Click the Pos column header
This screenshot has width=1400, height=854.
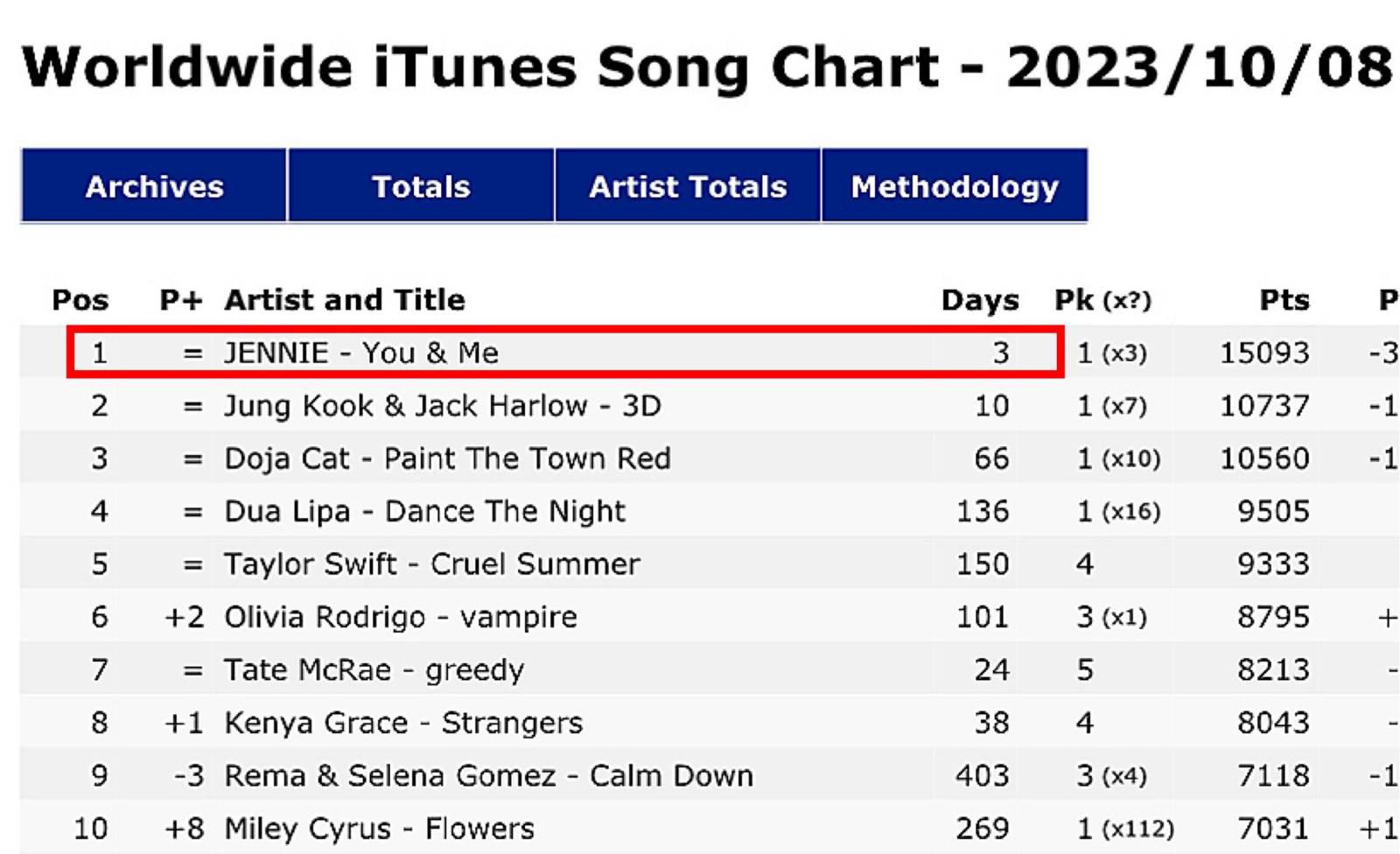[x=80, y=300]
